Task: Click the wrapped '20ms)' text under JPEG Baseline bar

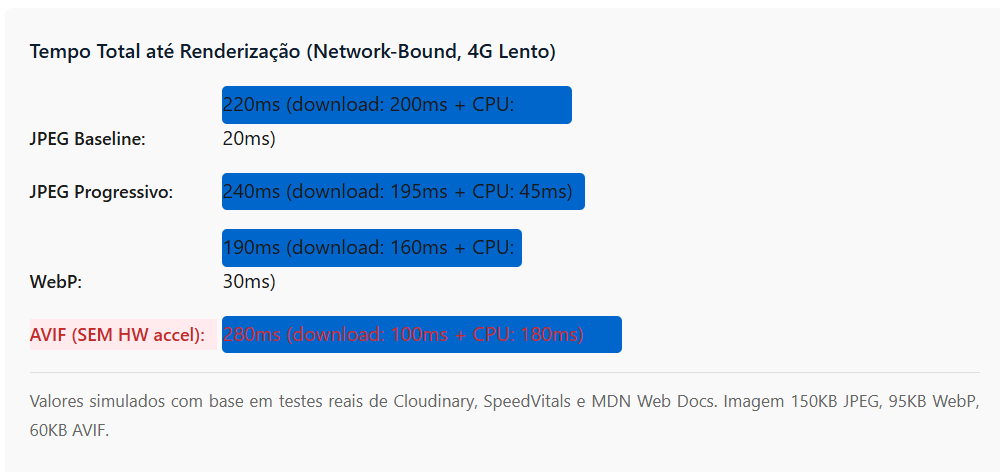Action: click(x=249, y=139)
